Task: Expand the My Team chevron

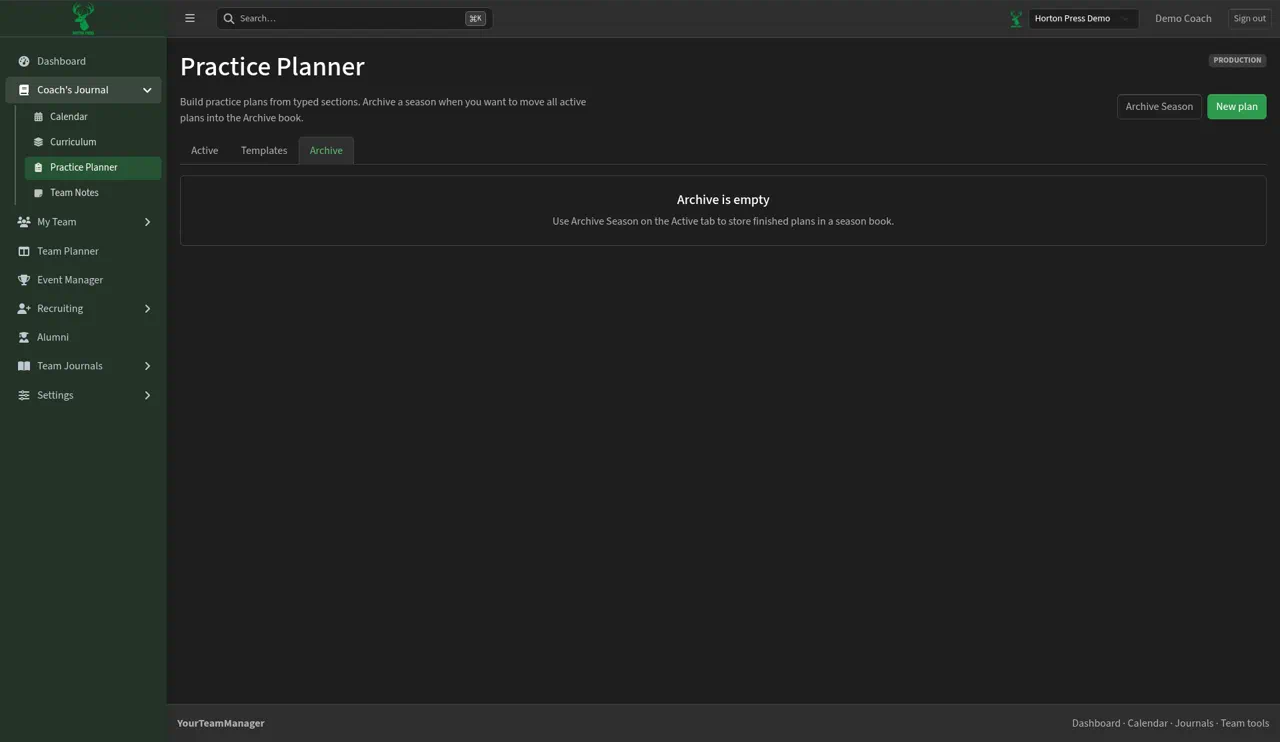Action: pyautogui.click(x=147, y=222)
